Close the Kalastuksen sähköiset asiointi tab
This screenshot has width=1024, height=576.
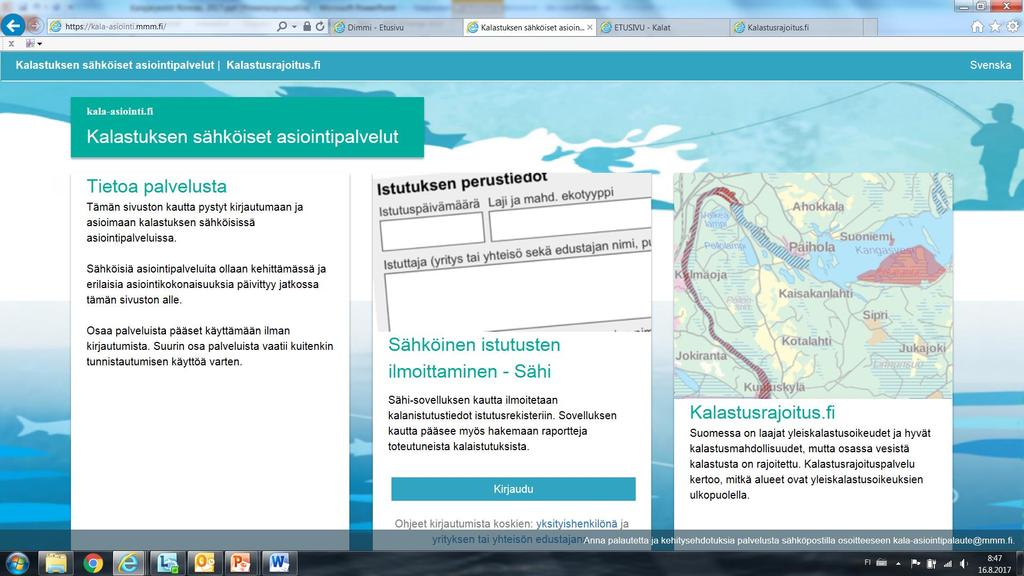[590, 27]
